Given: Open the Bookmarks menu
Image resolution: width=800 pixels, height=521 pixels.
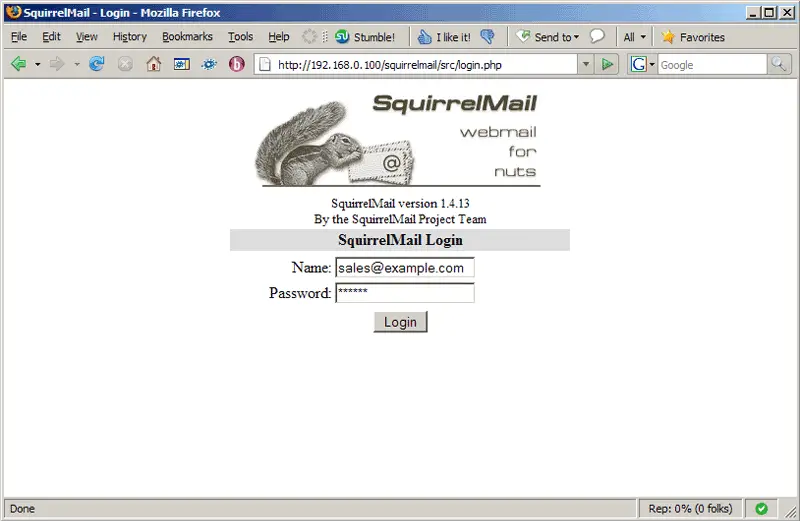Looking at the screenshot, I should 187,37.
